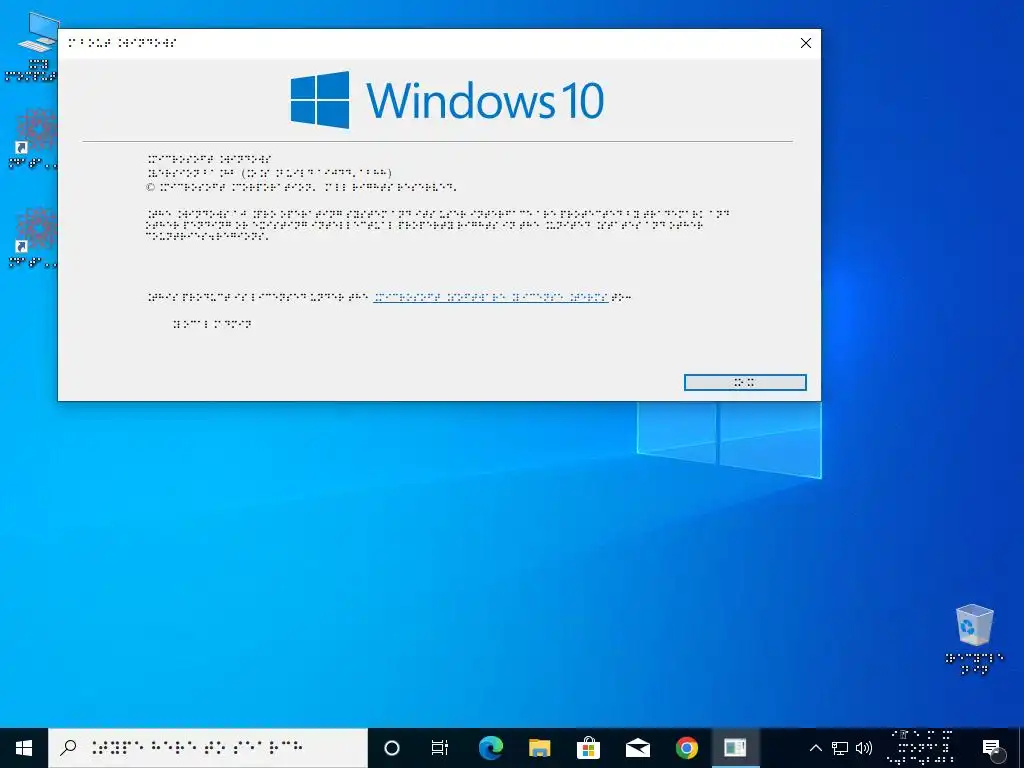The image size is (1024, 768).
Task: Close the About Windows dialog with the X
Action: [806, 43]
